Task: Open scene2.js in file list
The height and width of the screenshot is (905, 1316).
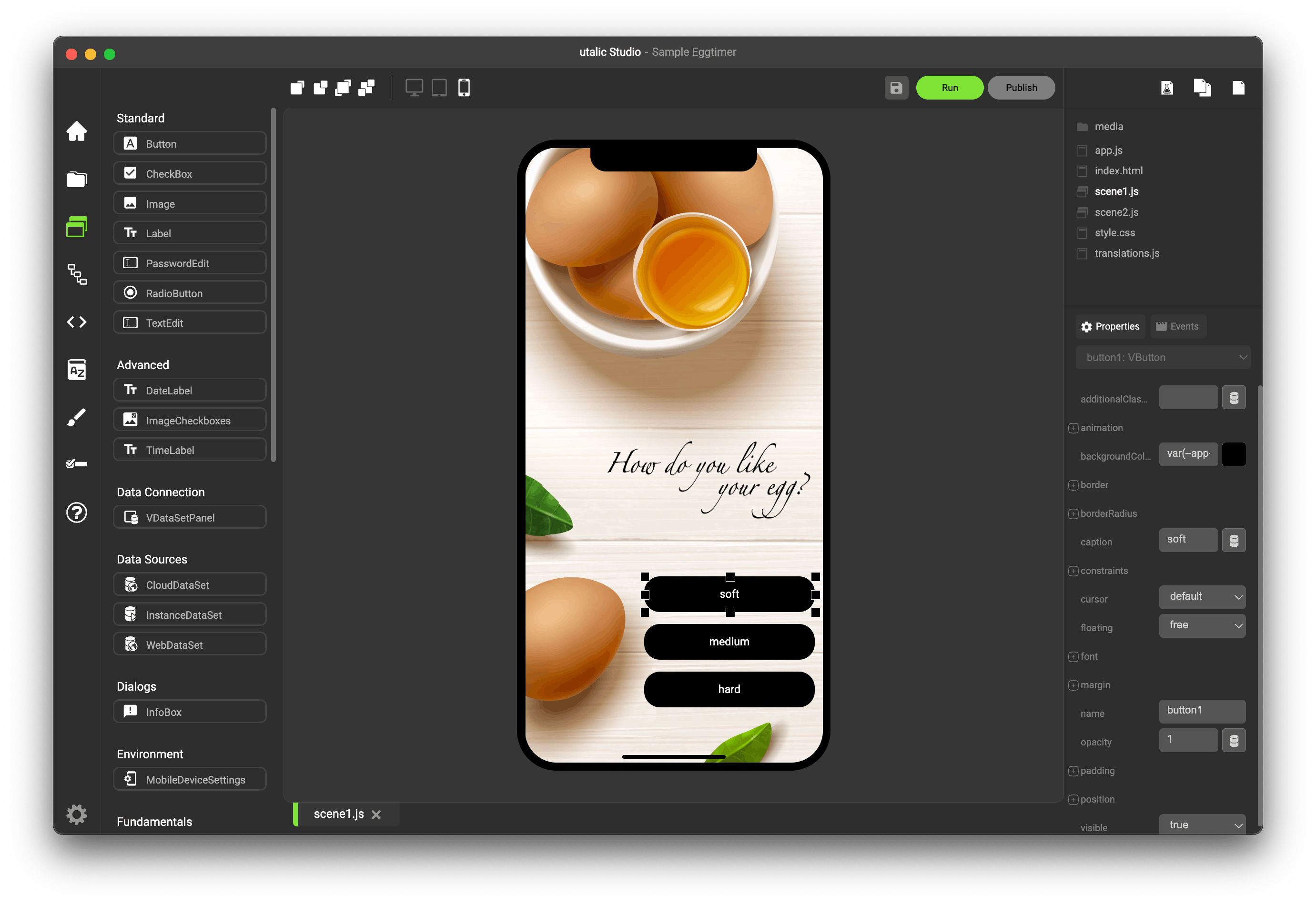Action: pos(1107,212)
